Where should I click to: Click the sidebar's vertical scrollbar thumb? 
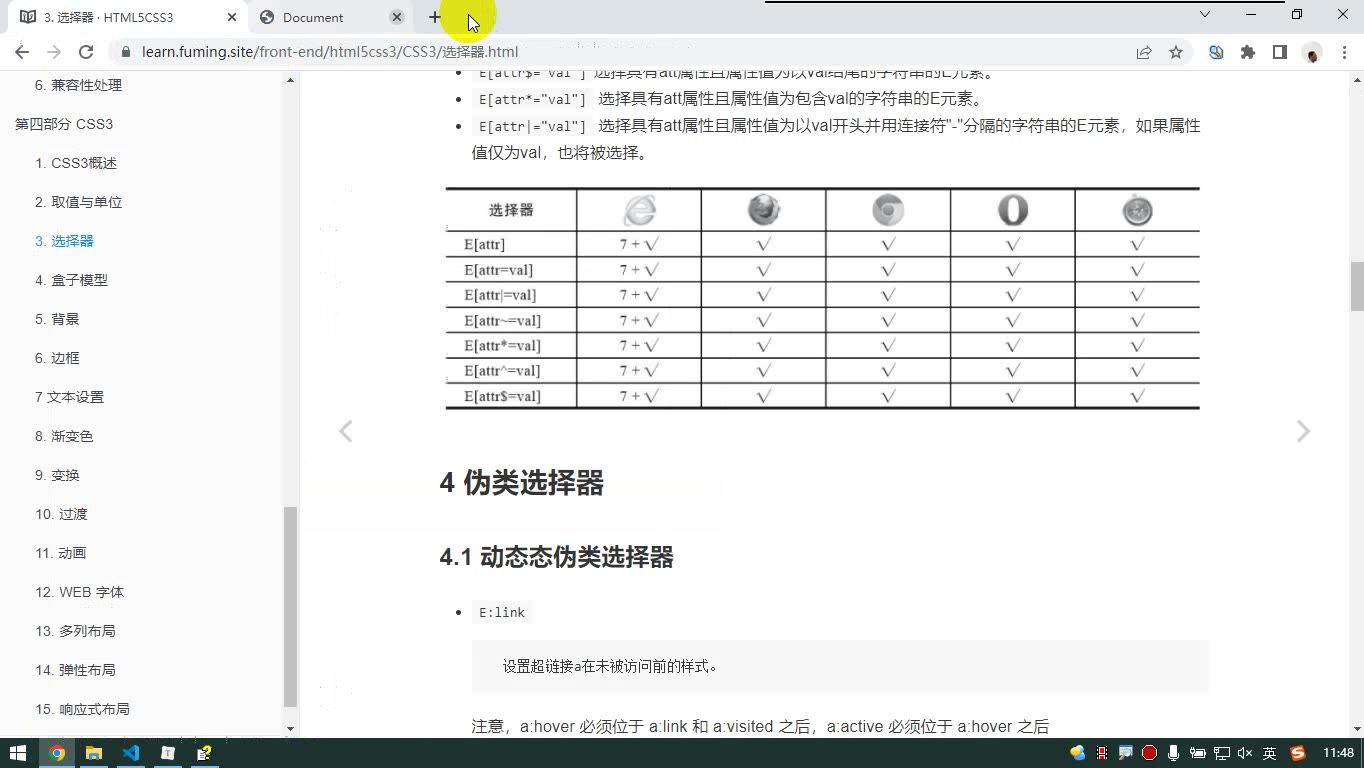(x=291, y=607)
